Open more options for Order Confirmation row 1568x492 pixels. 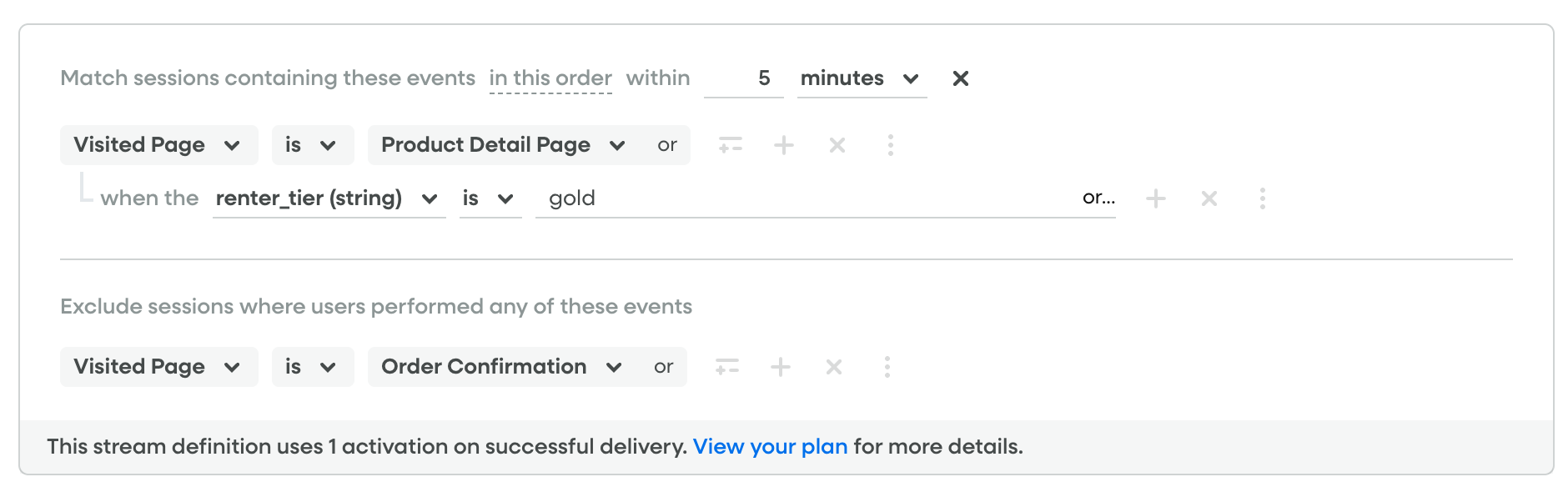pos(887,367)
